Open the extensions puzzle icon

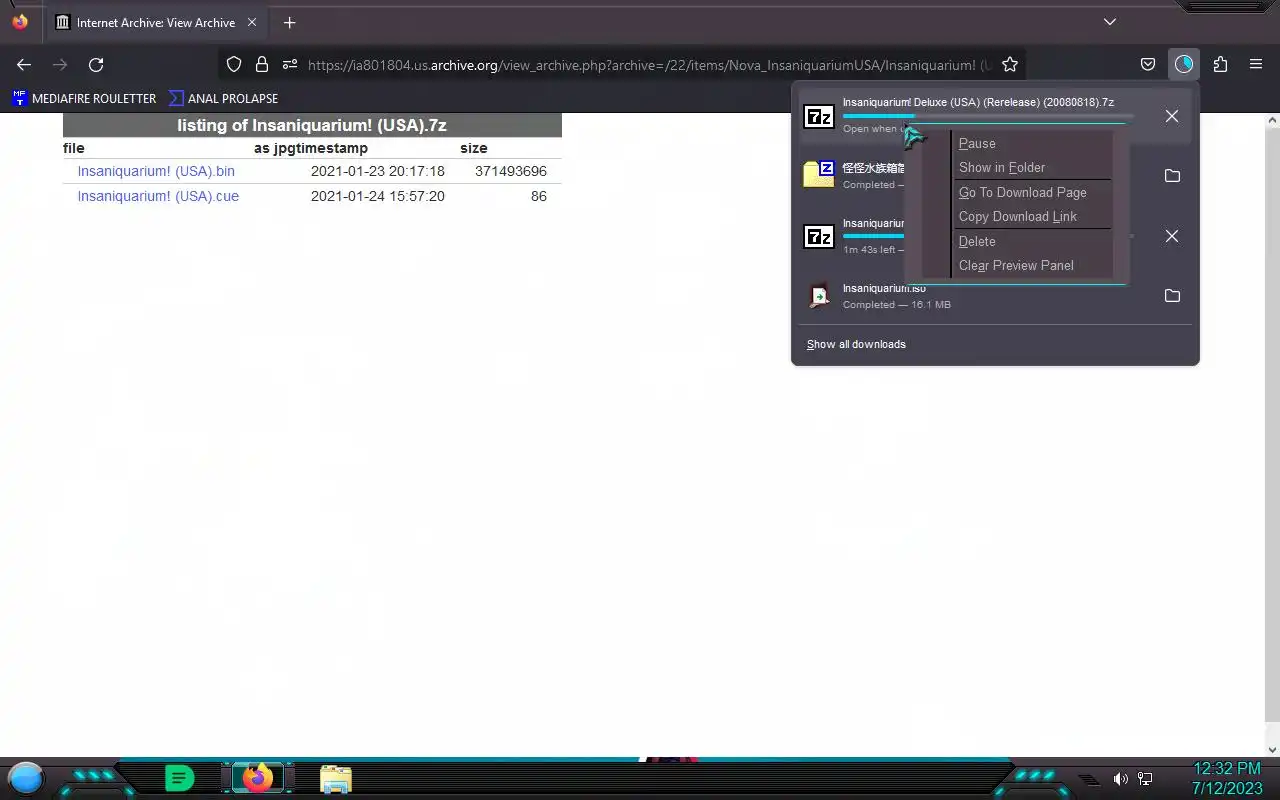1220,64
